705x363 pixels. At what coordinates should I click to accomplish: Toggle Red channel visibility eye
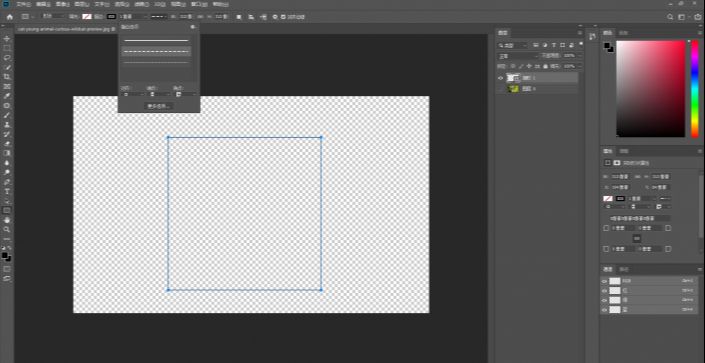coord(604,291)
